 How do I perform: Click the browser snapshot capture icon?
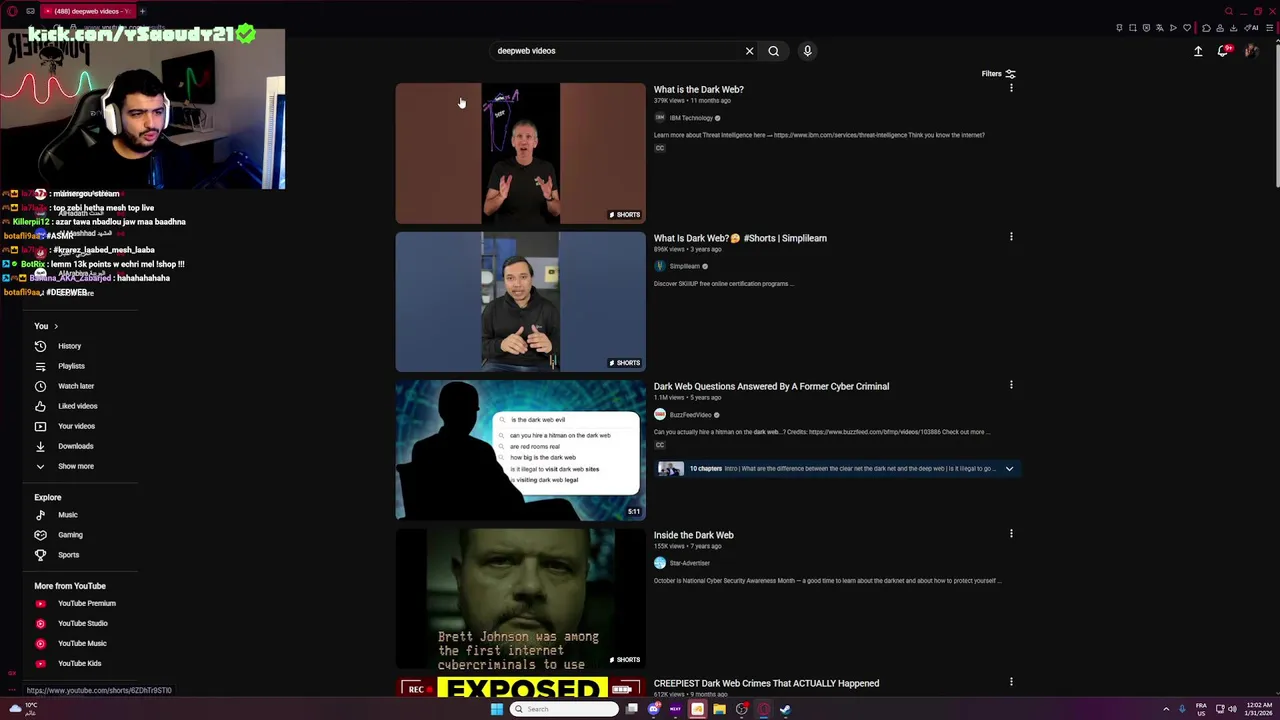(1133, 28)
